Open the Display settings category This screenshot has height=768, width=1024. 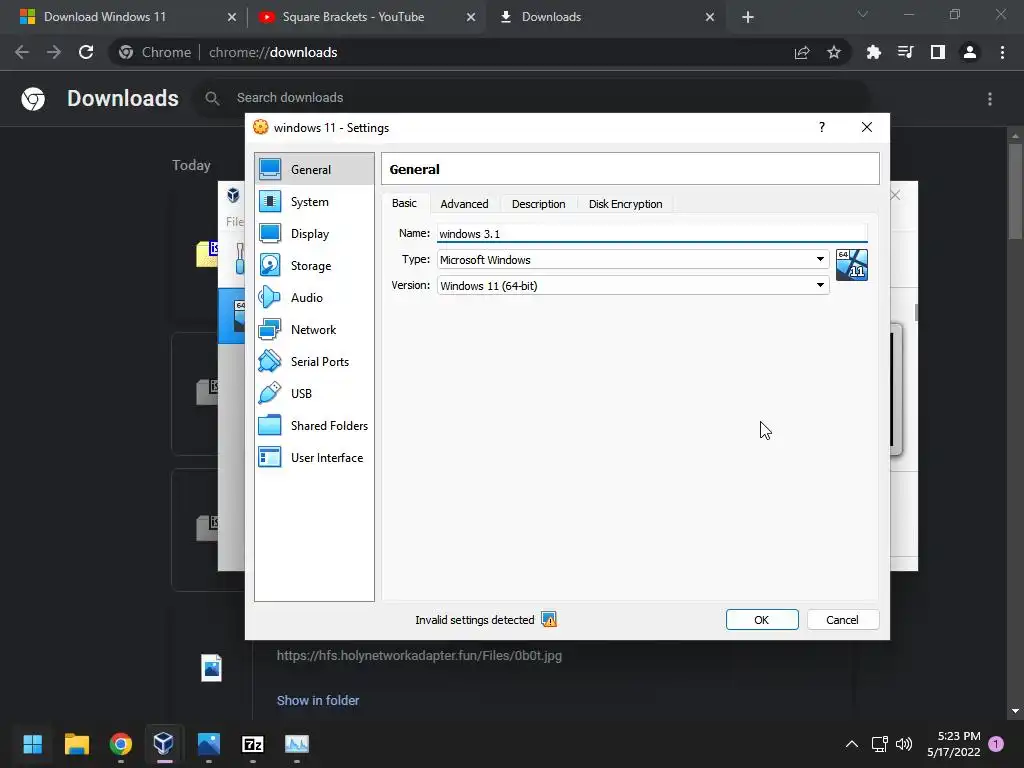coord(314,234)
